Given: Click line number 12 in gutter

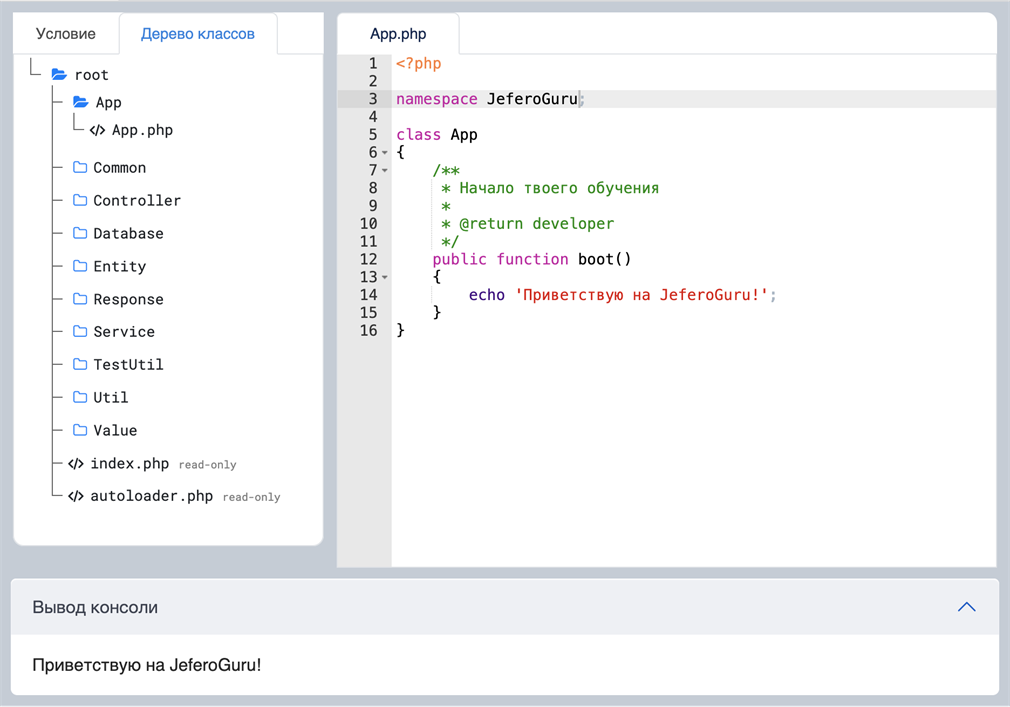Looking at the screenshot, I should (x=368, y=260).
